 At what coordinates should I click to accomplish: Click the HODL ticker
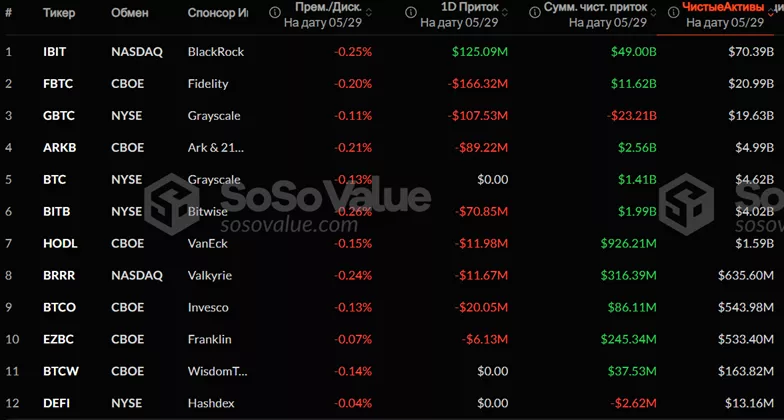coord(58,244)
